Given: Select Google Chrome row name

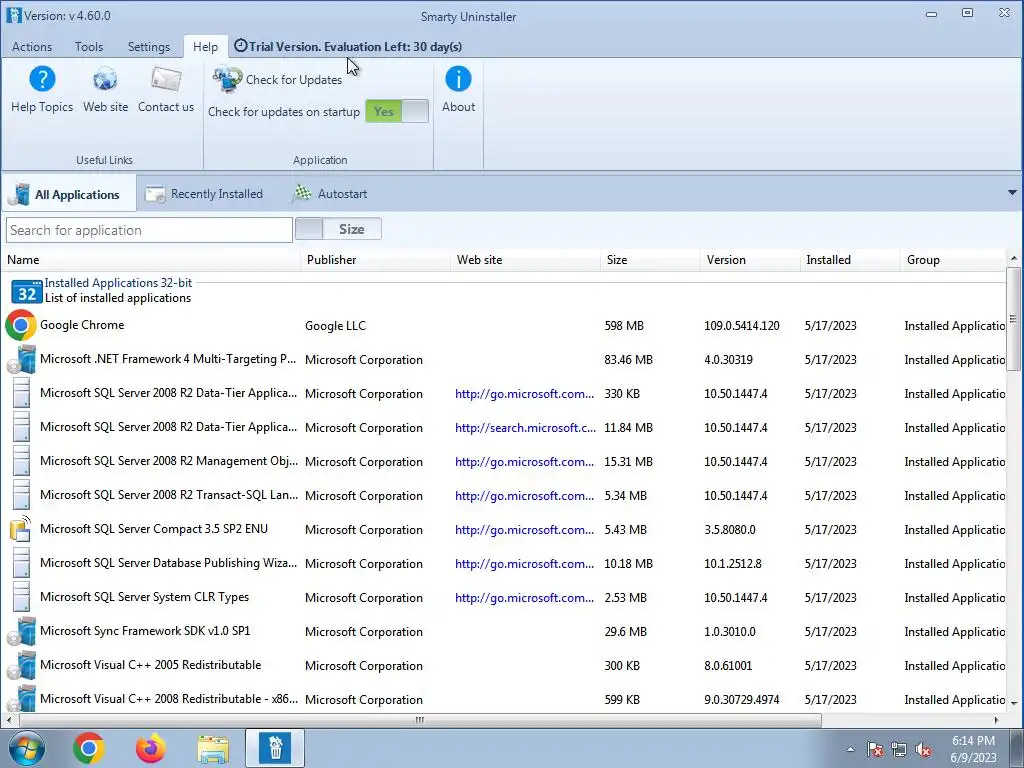Looking at the screenshot, I should [82, 325].
